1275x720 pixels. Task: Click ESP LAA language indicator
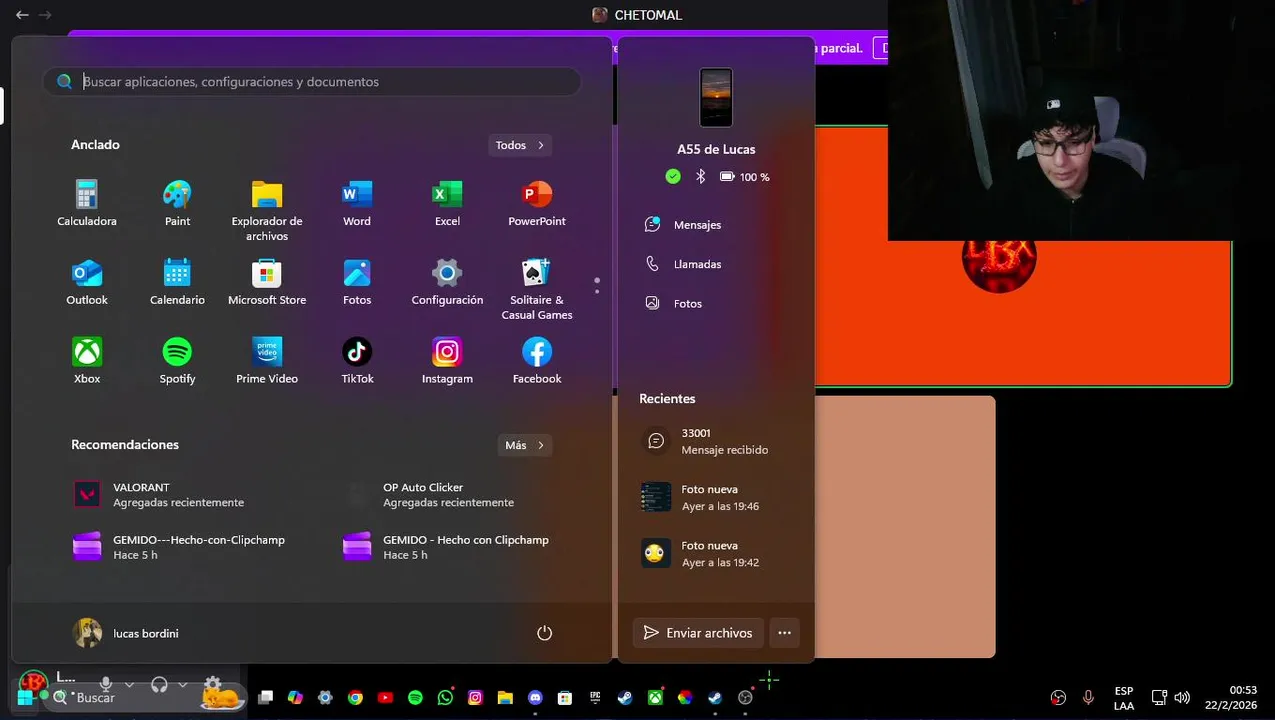[x=1123, y=698]
